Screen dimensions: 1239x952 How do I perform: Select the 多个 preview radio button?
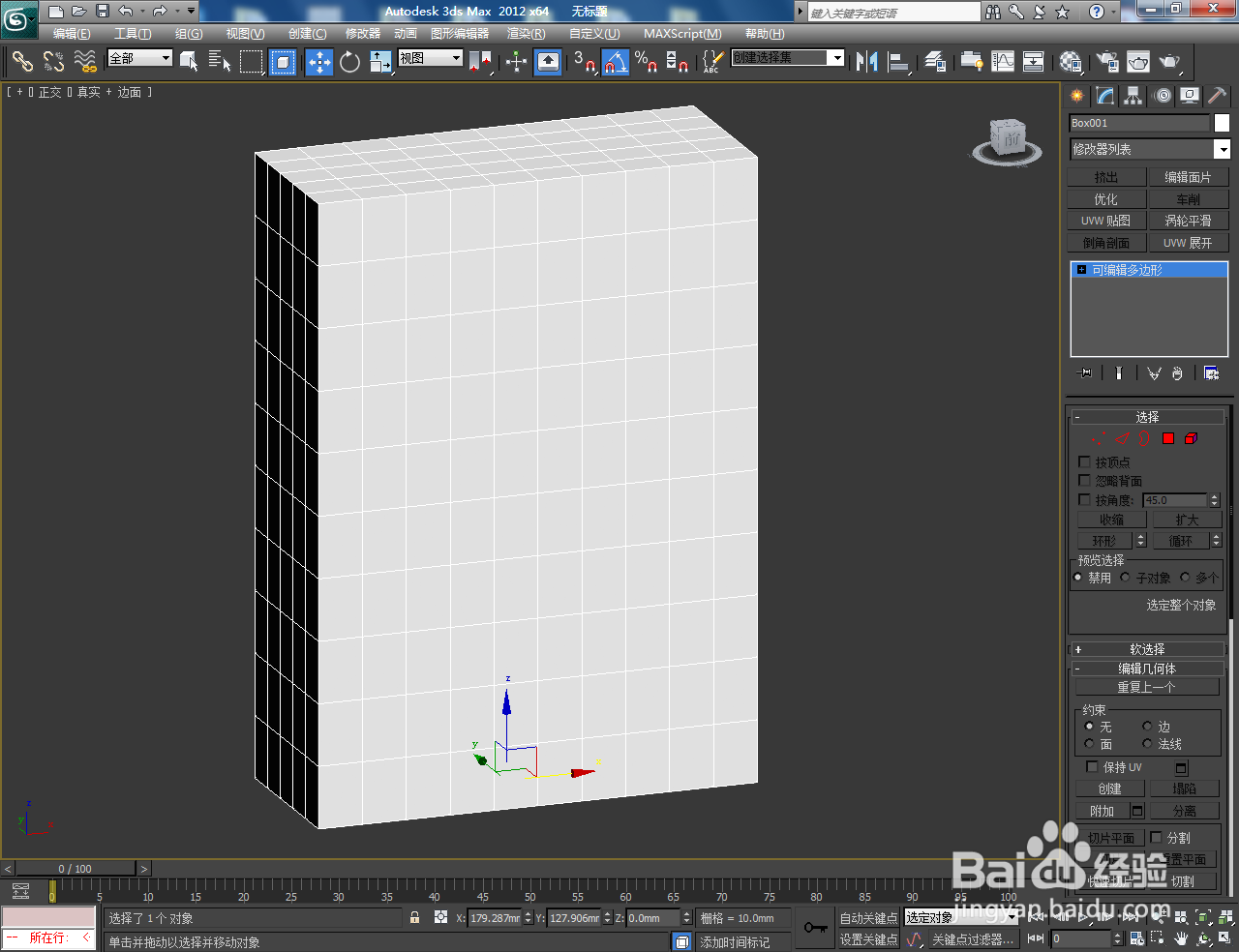coord(1185,577)
